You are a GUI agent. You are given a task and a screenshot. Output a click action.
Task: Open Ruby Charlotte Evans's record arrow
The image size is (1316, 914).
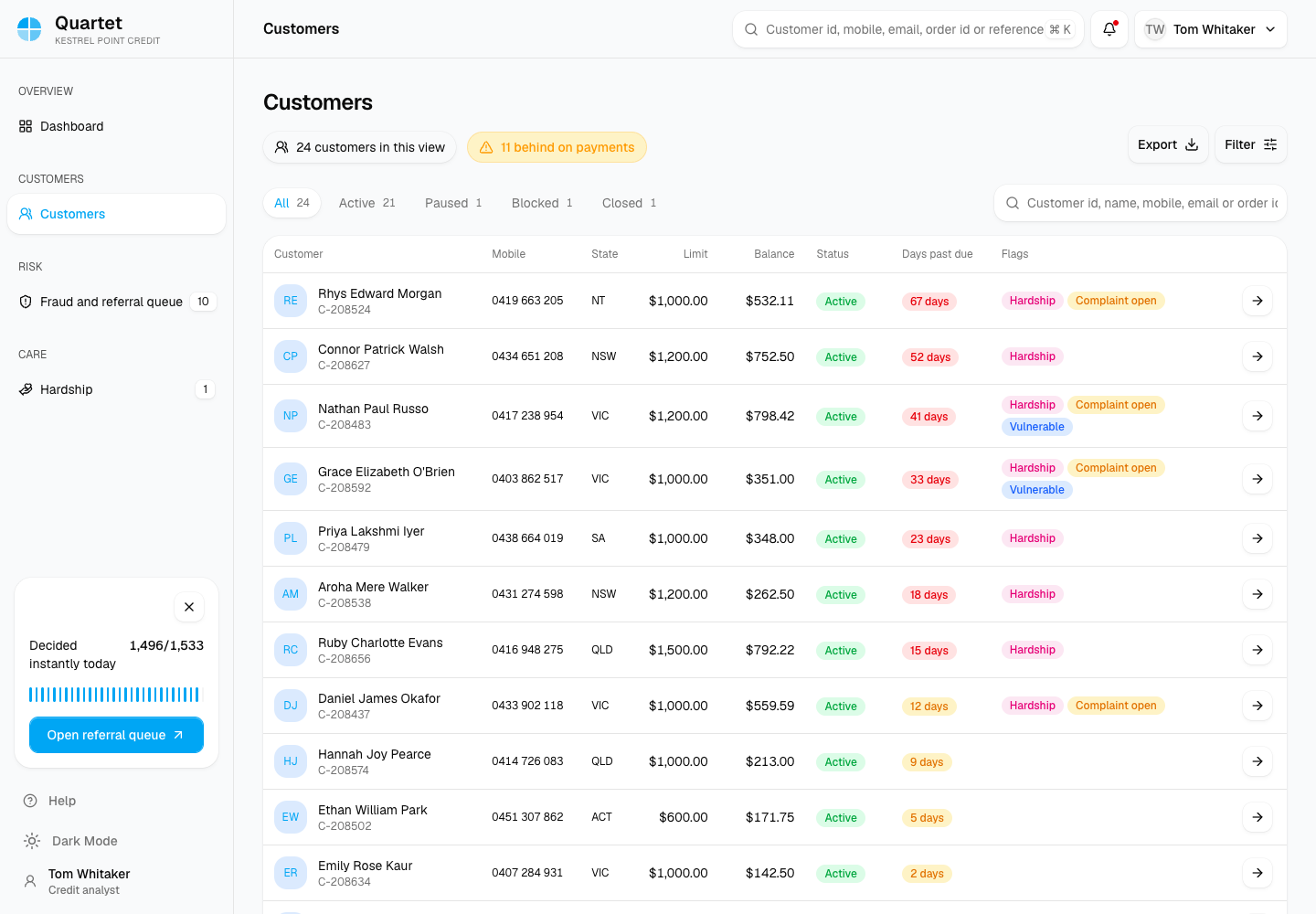point(1258,650)
